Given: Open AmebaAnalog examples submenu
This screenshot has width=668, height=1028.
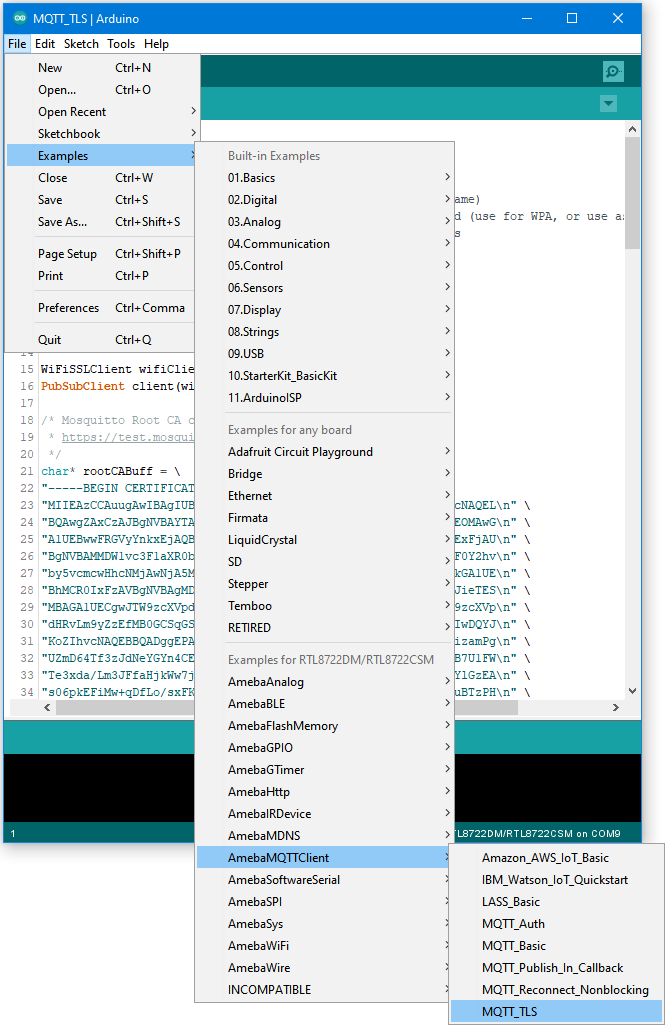Looking at the screenshot, I should click(324, 682).
